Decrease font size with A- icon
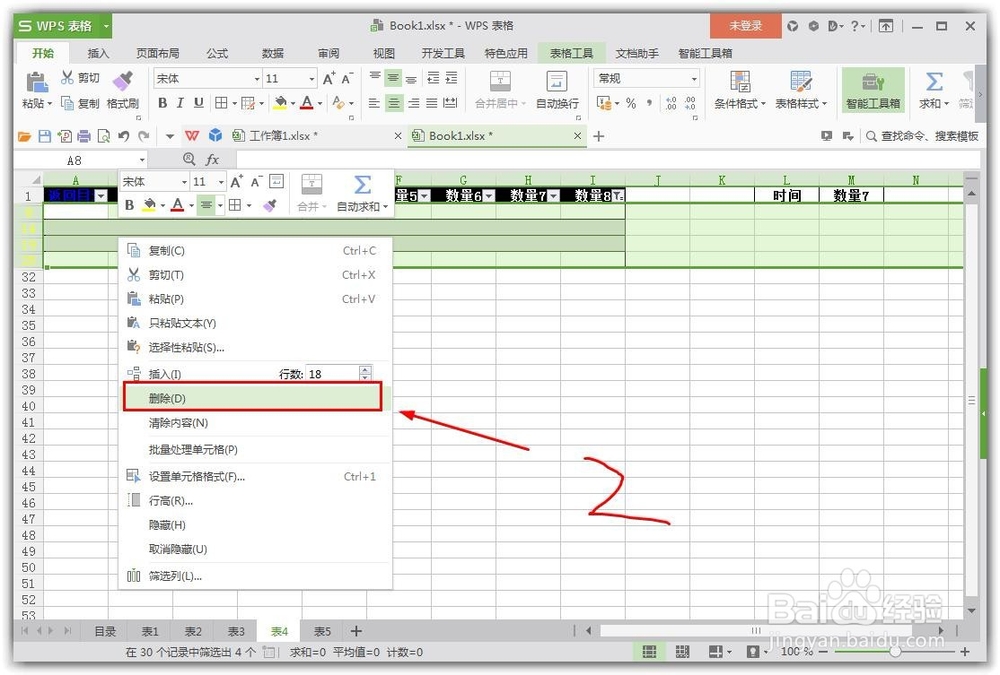Image resolution: width=1000 pixels, height=675 pixels. click(x=348, y=78)
